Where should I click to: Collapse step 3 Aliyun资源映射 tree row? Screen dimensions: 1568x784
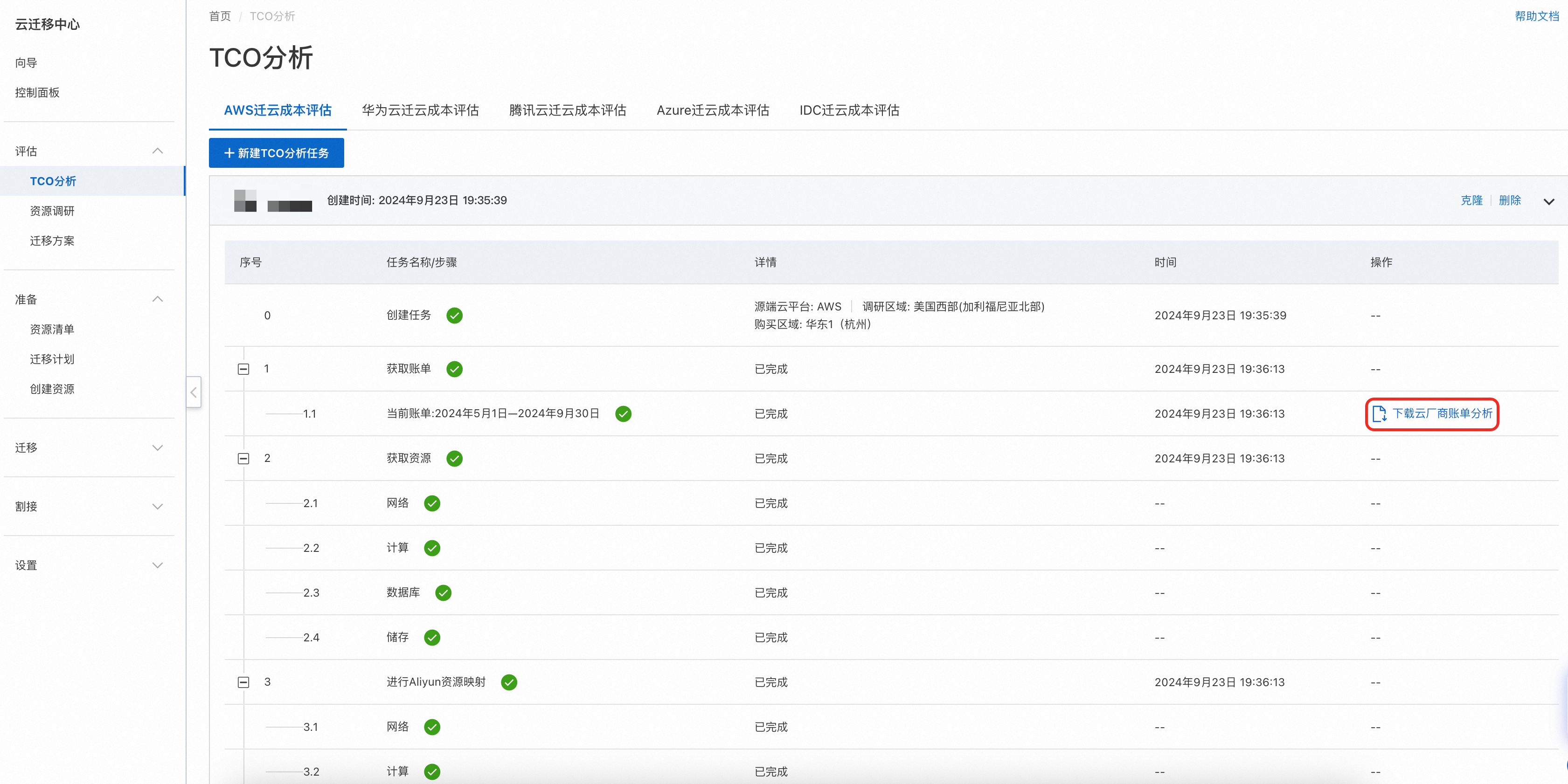[243, 682]
